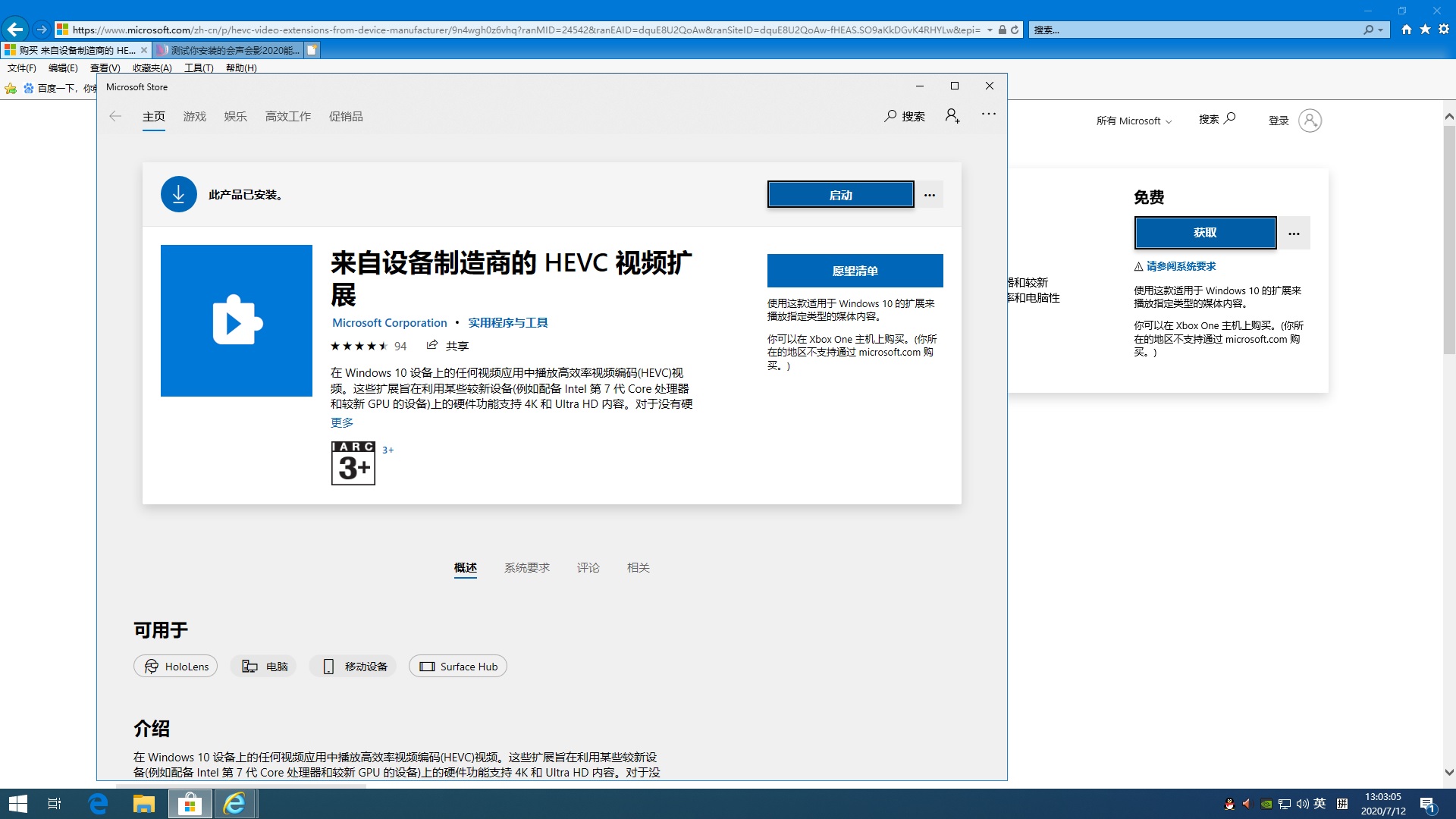1456x819 pixels.
Task: Click the Surface Hub device chip
Action: (458, 666)
